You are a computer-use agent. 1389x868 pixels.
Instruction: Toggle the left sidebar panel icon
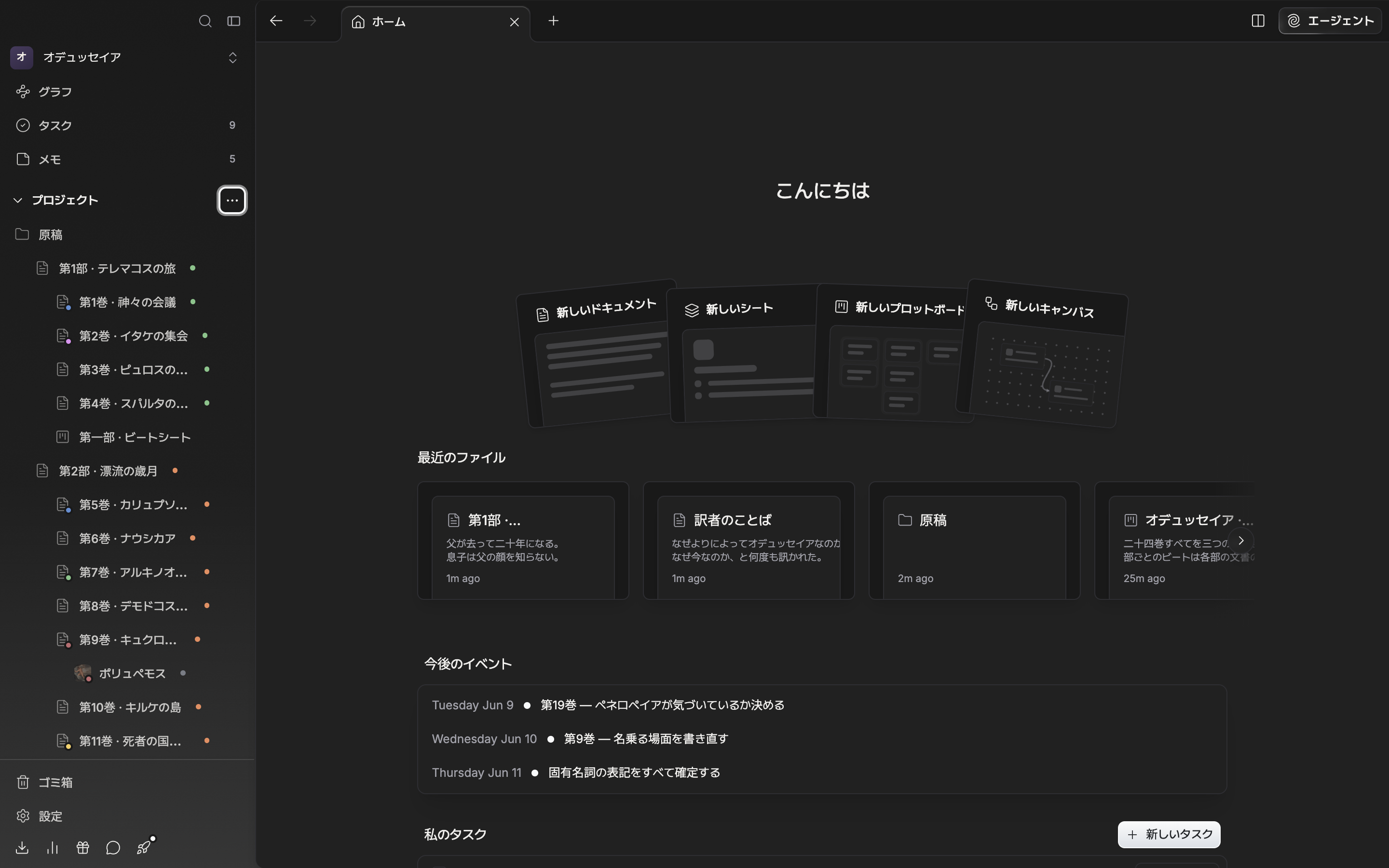pos(233,21)
